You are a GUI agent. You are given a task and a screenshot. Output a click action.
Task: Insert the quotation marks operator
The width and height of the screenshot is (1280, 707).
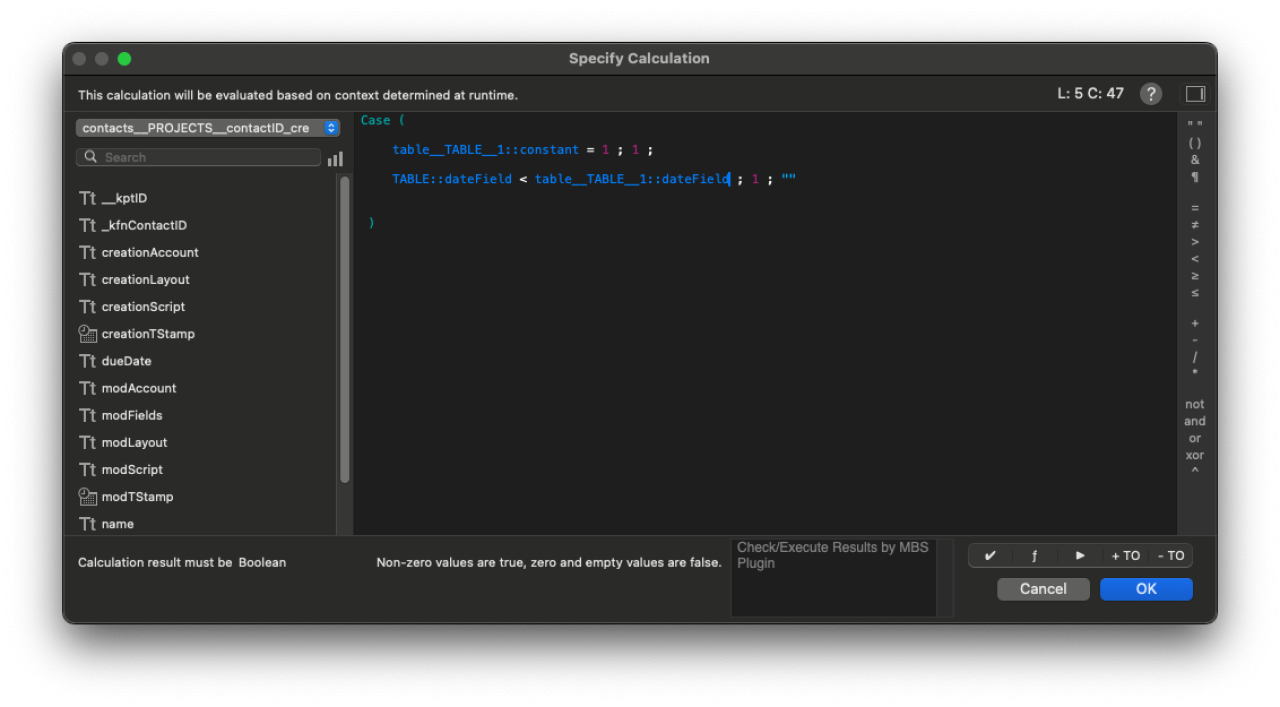tap(1195, 125)
